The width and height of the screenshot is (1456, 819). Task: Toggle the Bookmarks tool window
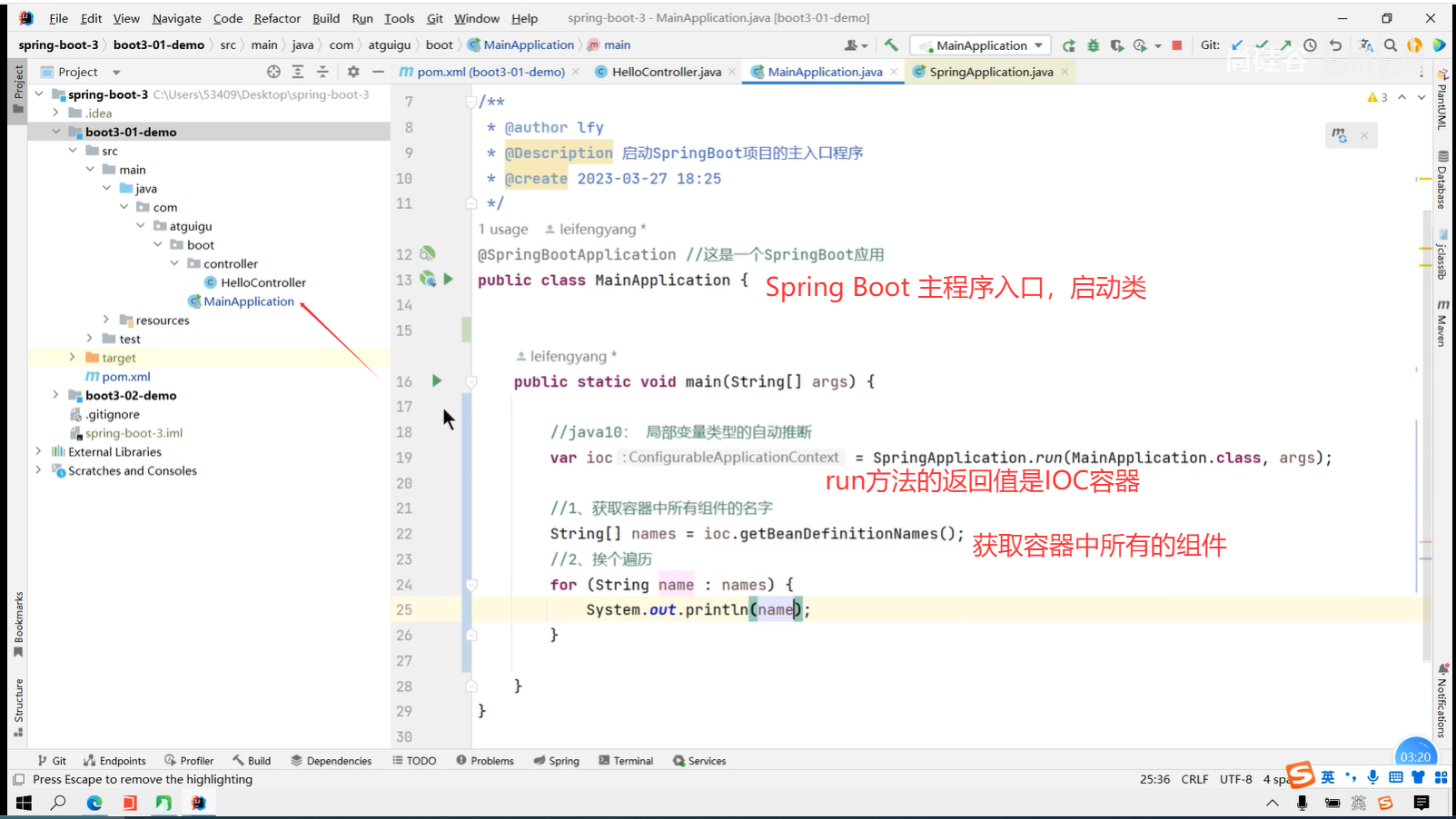tap(18, 625)
